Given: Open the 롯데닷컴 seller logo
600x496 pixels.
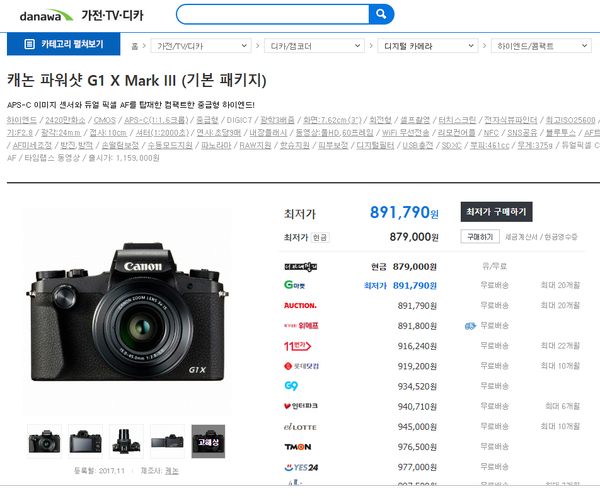Looking at the screenshot, I should point(301,366).
